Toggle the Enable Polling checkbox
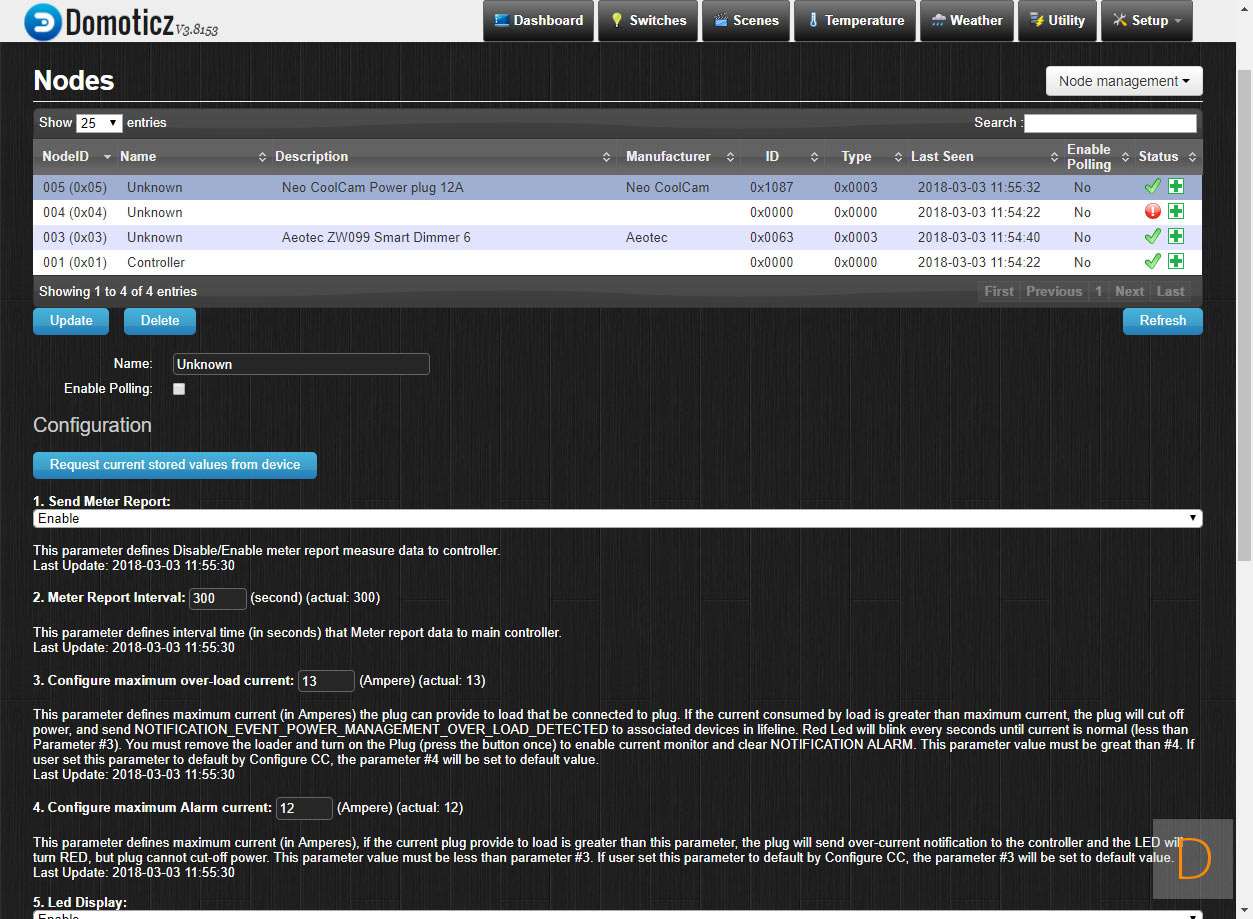This screenshot has width=1253, height=919. 179,389
